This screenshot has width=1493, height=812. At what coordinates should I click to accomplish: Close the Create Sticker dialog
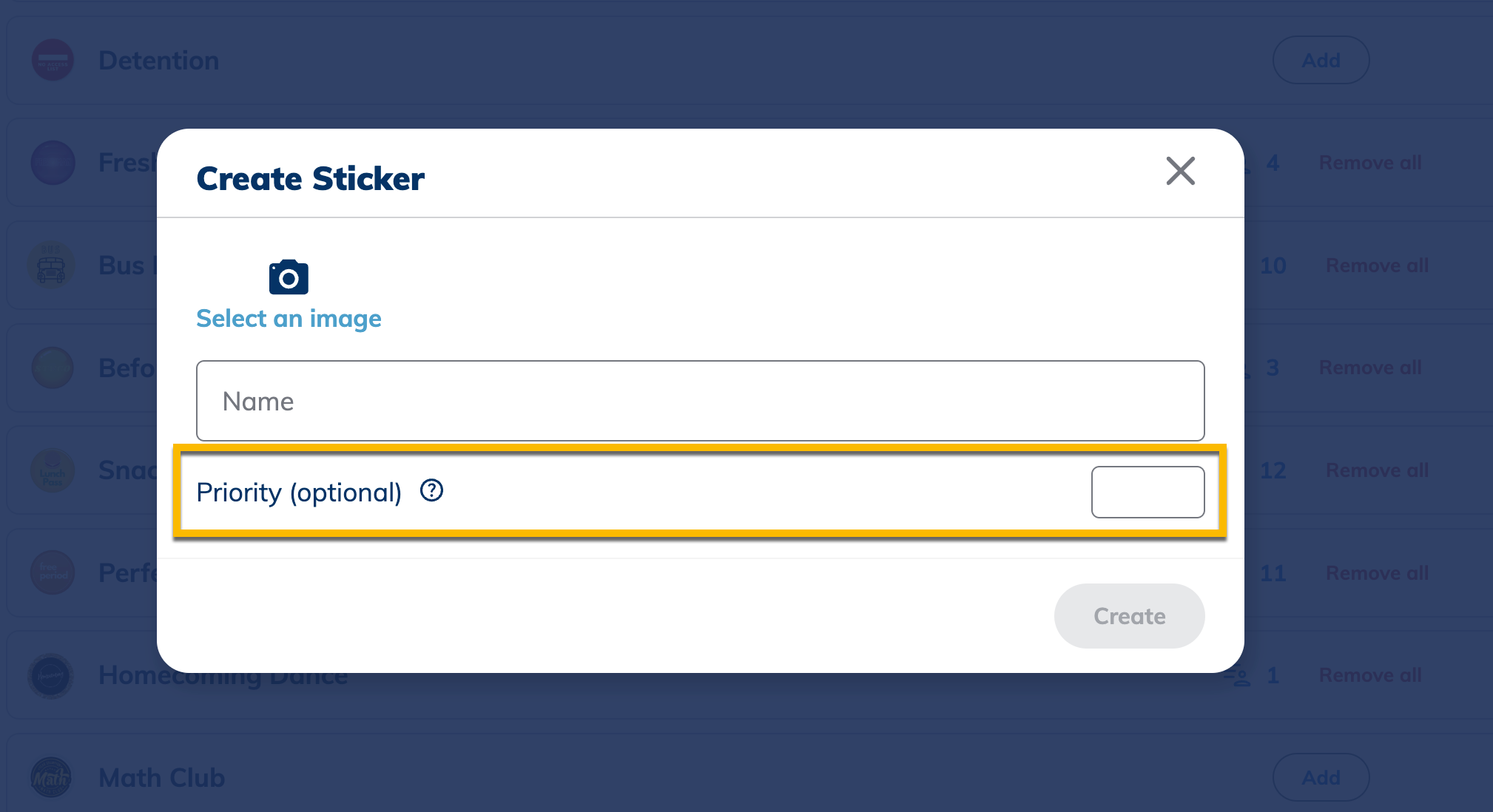[x=1180, y=171]
